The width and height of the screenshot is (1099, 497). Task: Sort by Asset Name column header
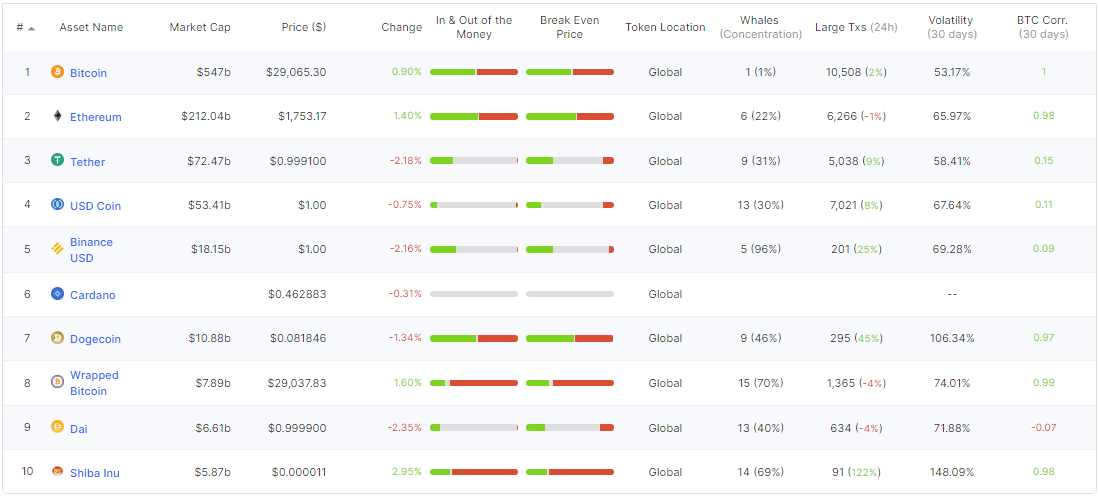(x=91, y=27)
